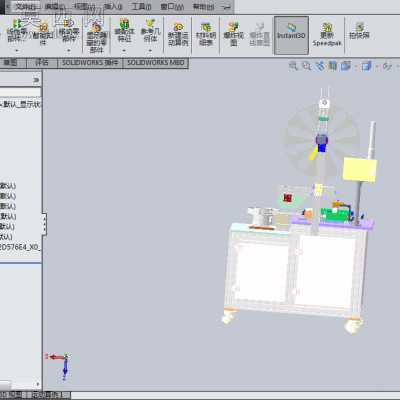Select the Update Speedpak tool
Image resolution: width=400 pixels, height=400 pixels.
click(327, 34)
